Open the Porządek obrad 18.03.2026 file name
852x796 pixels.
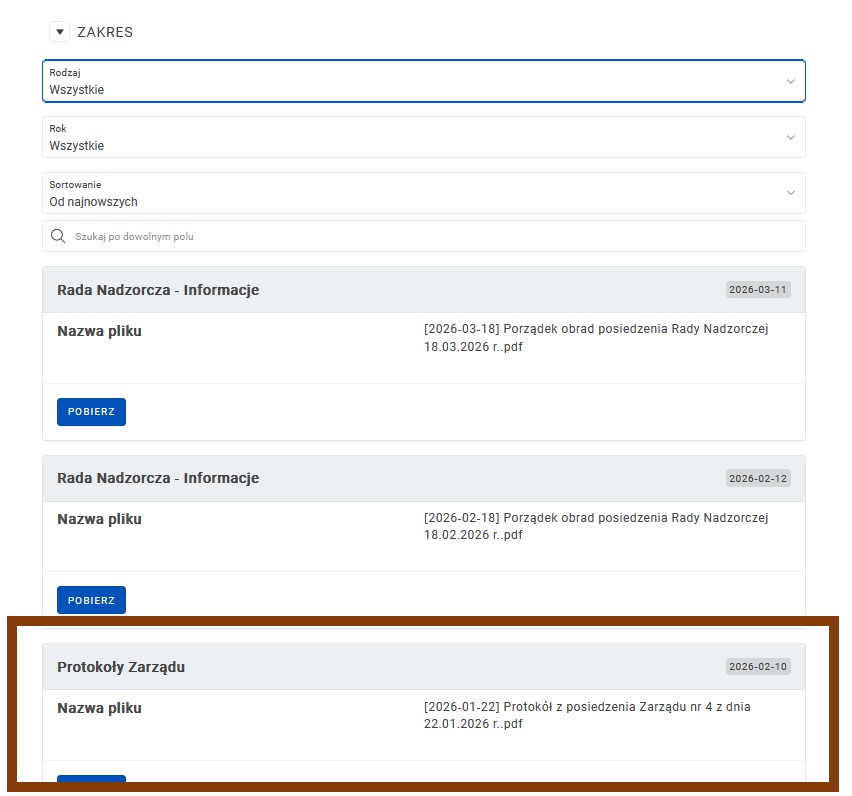coord(595,338)
